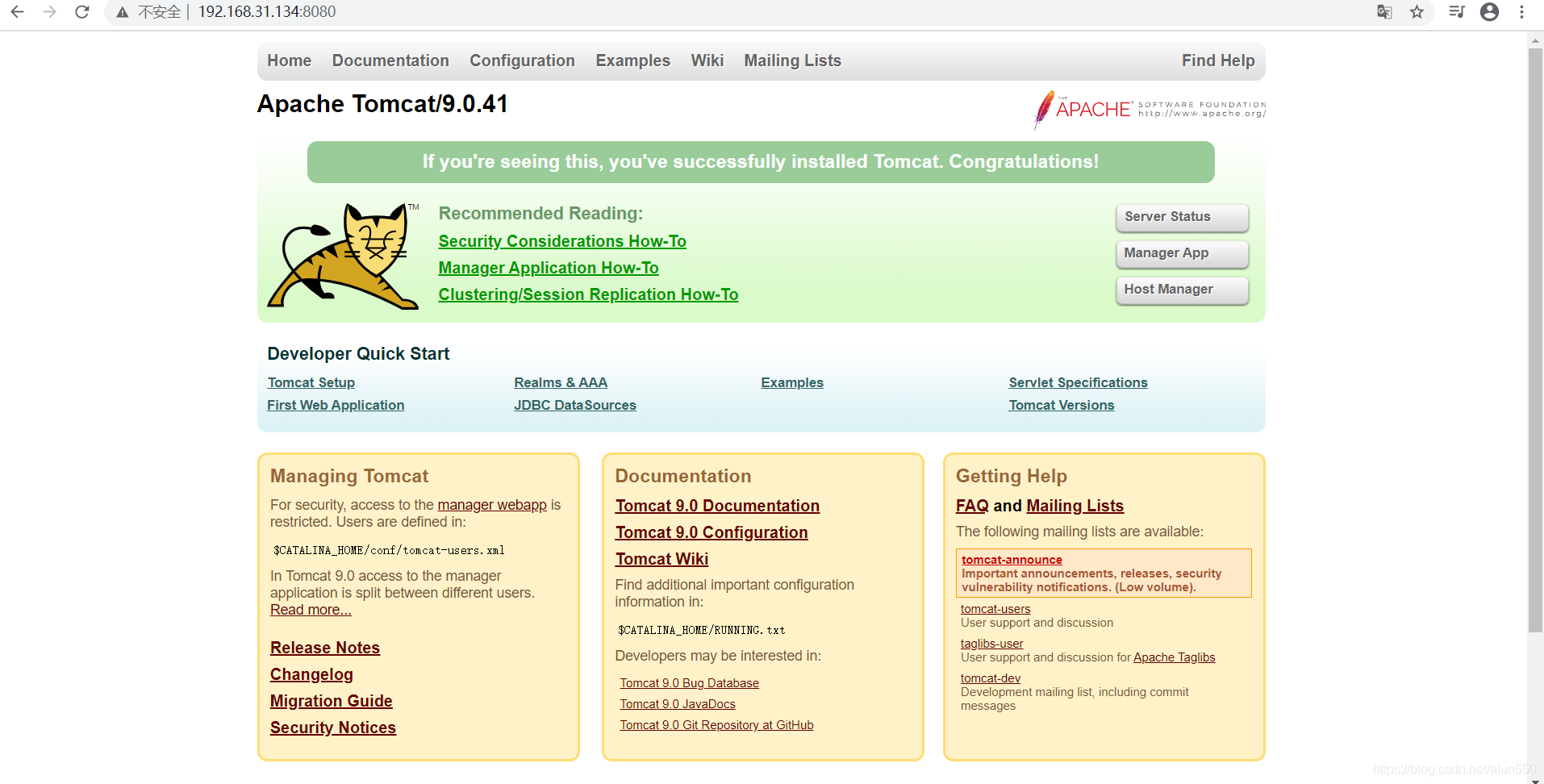This screenshot has height=784, width=1544.
Task: Open the media control playlist icon
Action: [x=1457, y=12]
